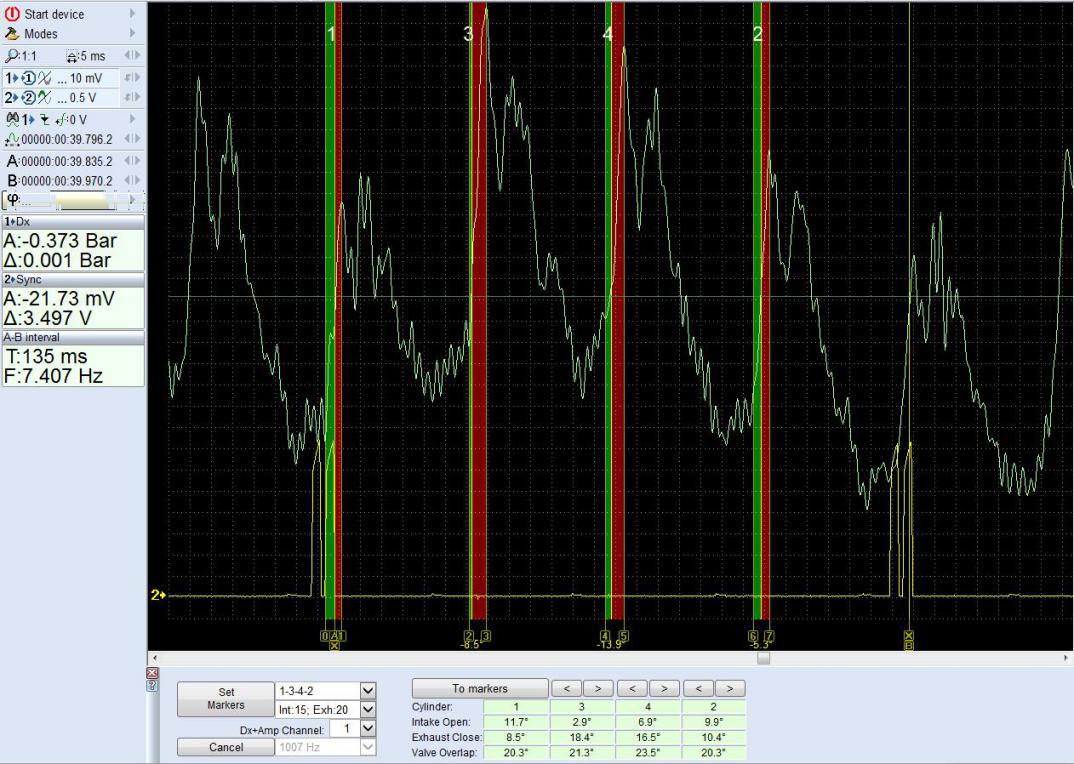The height and width of the screenshot is (764, 1074).
Task: Click the magnifier 1:1 zoom icon
Action: coord(12,56)
